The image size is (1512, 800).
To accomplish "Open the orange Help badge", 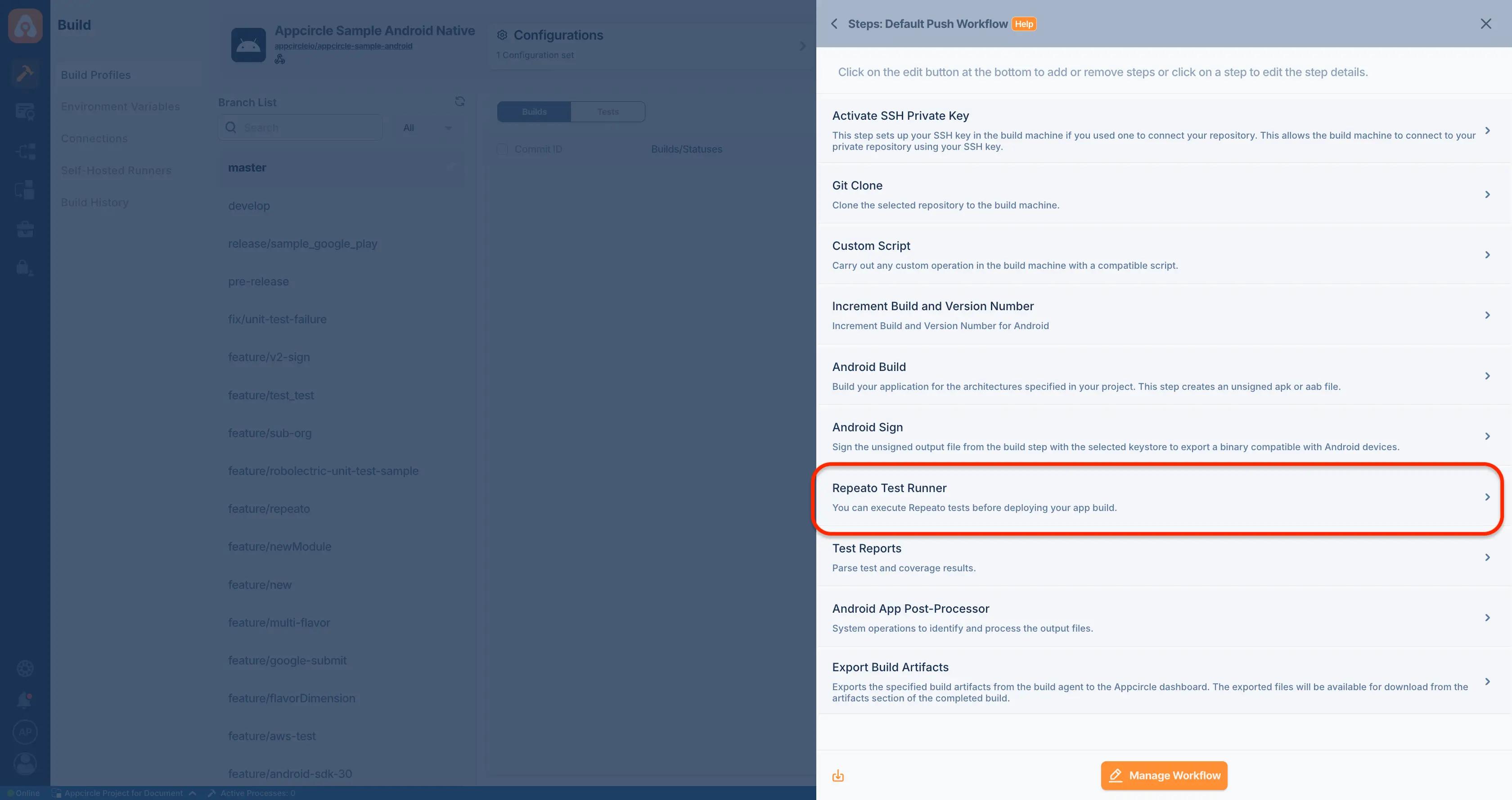I will [1024, 24].
